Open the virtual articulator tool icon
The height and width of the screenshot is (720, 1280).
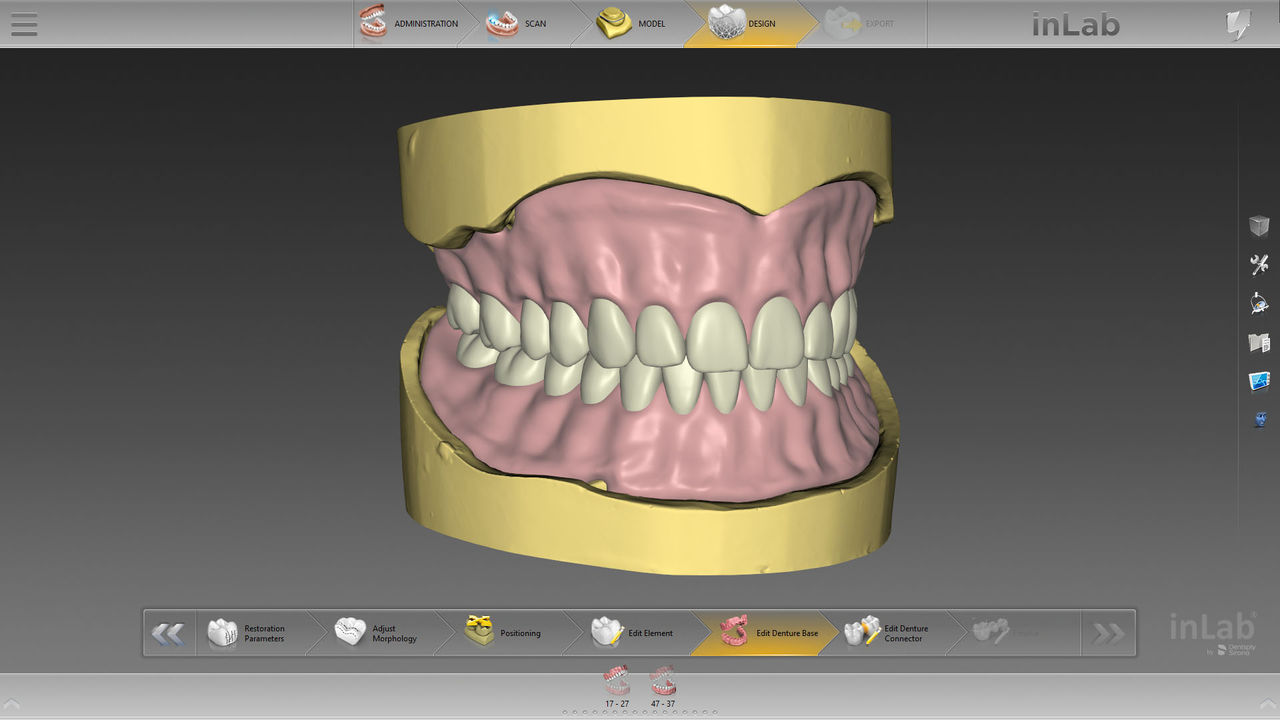1257,304
